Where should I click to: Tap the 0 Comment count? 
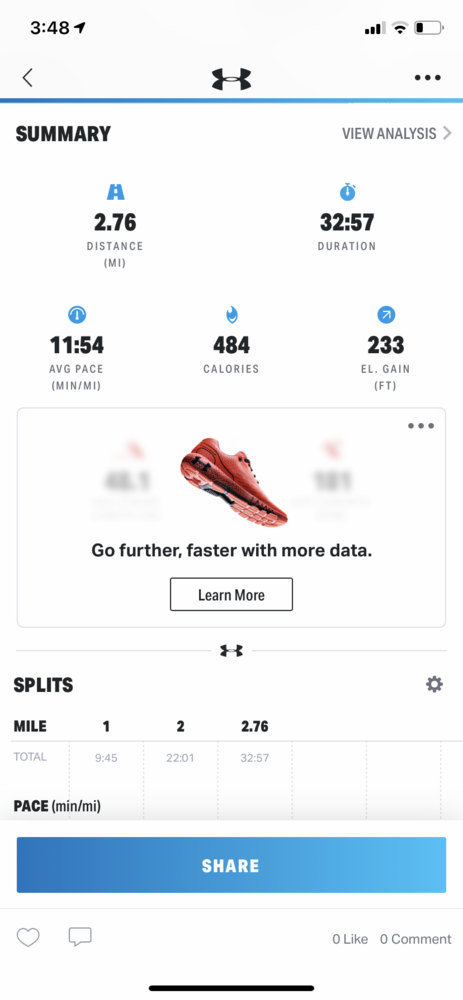click(416, 939)
